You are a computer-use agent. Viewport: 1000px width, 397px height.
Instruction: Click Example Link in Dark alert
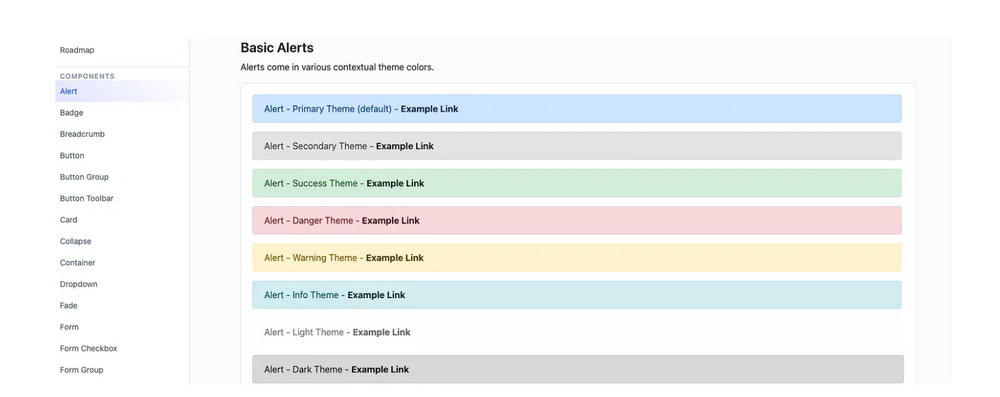380,370
